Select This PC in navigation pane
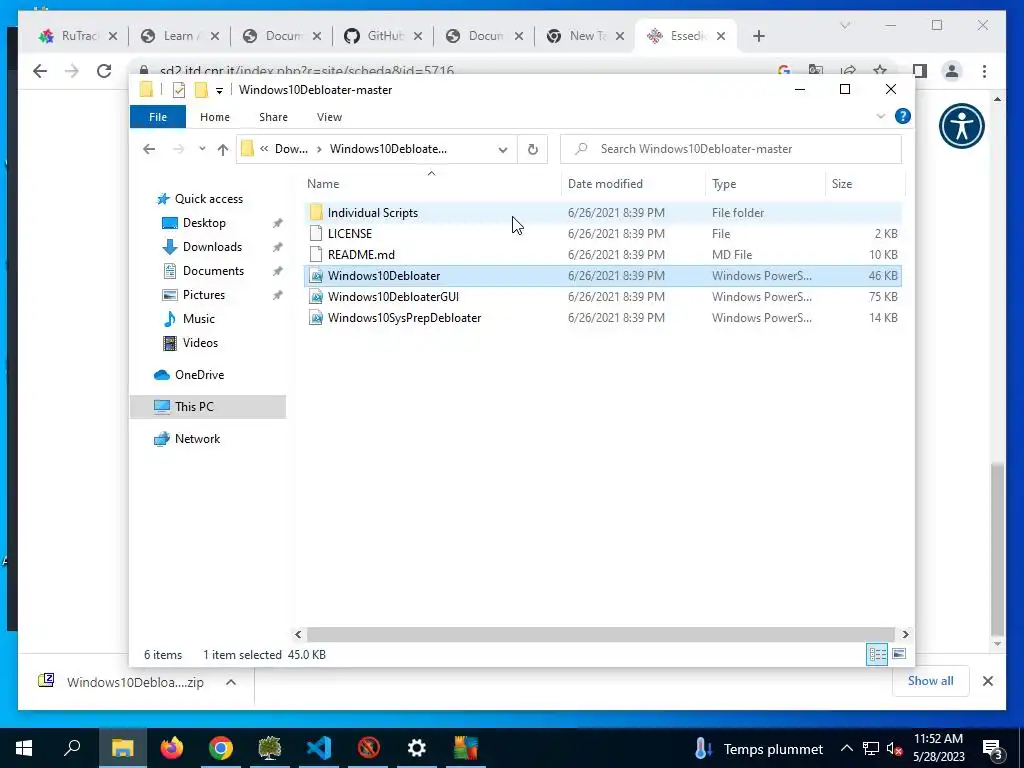The width and height of the screenshot is (1024, 768). pos(208,407)
